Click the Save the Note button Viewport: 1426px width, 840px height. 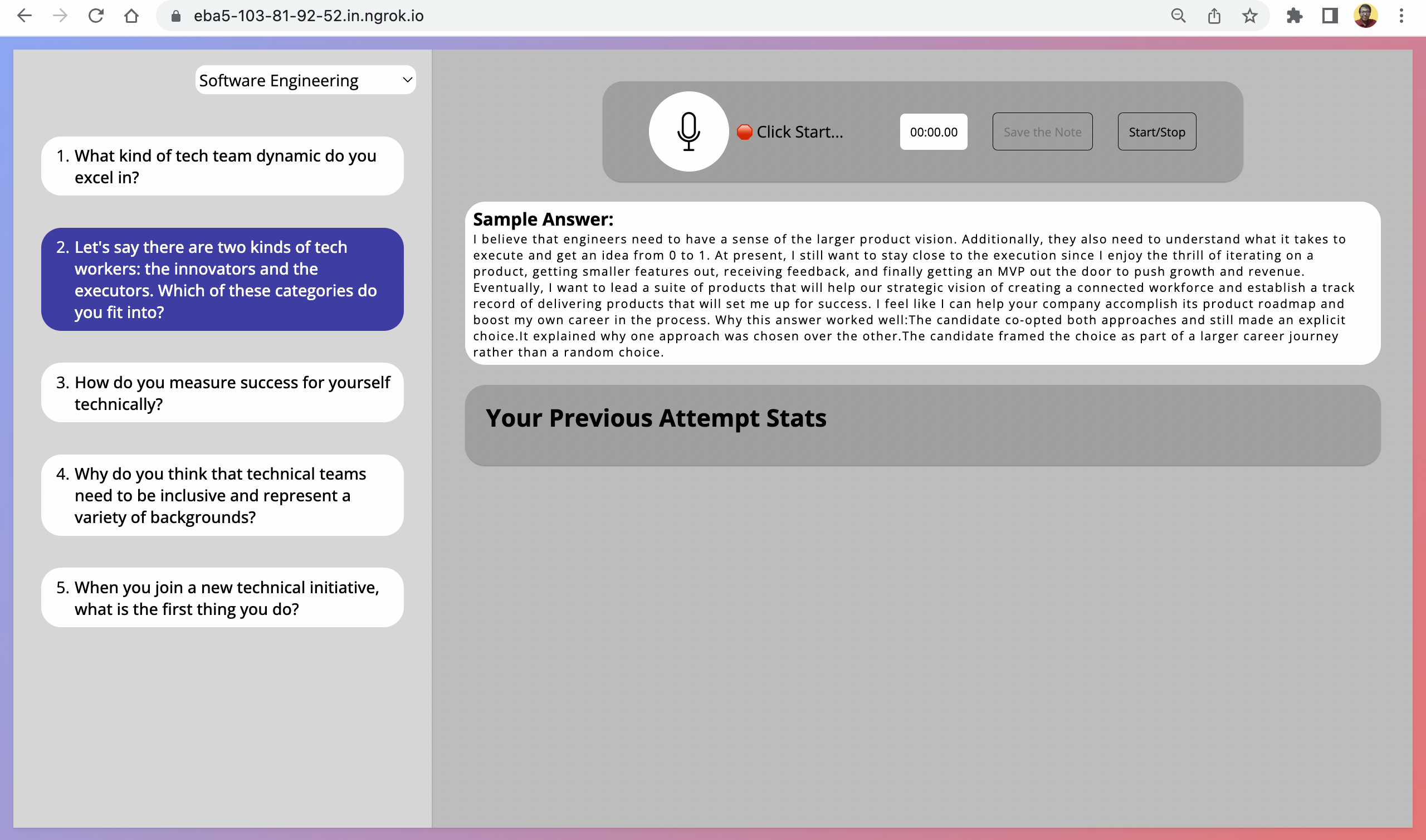[x=1042, y=132]
